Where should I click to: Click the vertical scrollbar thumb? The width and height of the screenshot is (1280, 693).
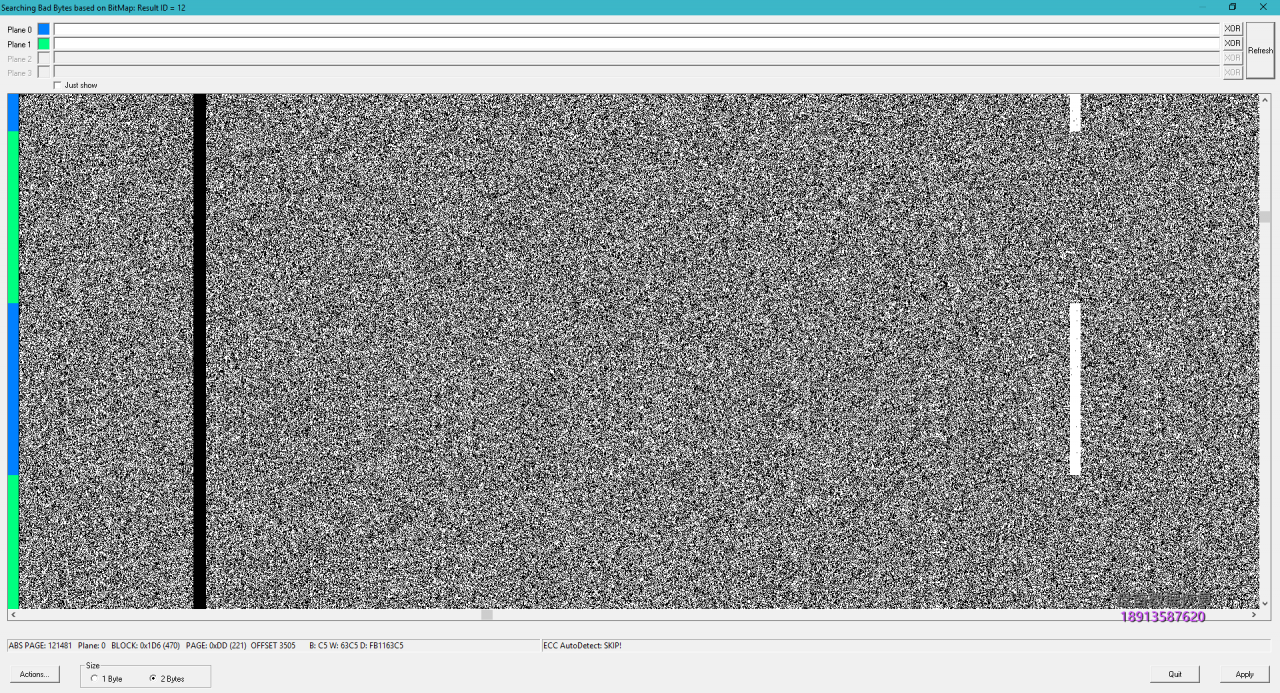point(1265,217)
